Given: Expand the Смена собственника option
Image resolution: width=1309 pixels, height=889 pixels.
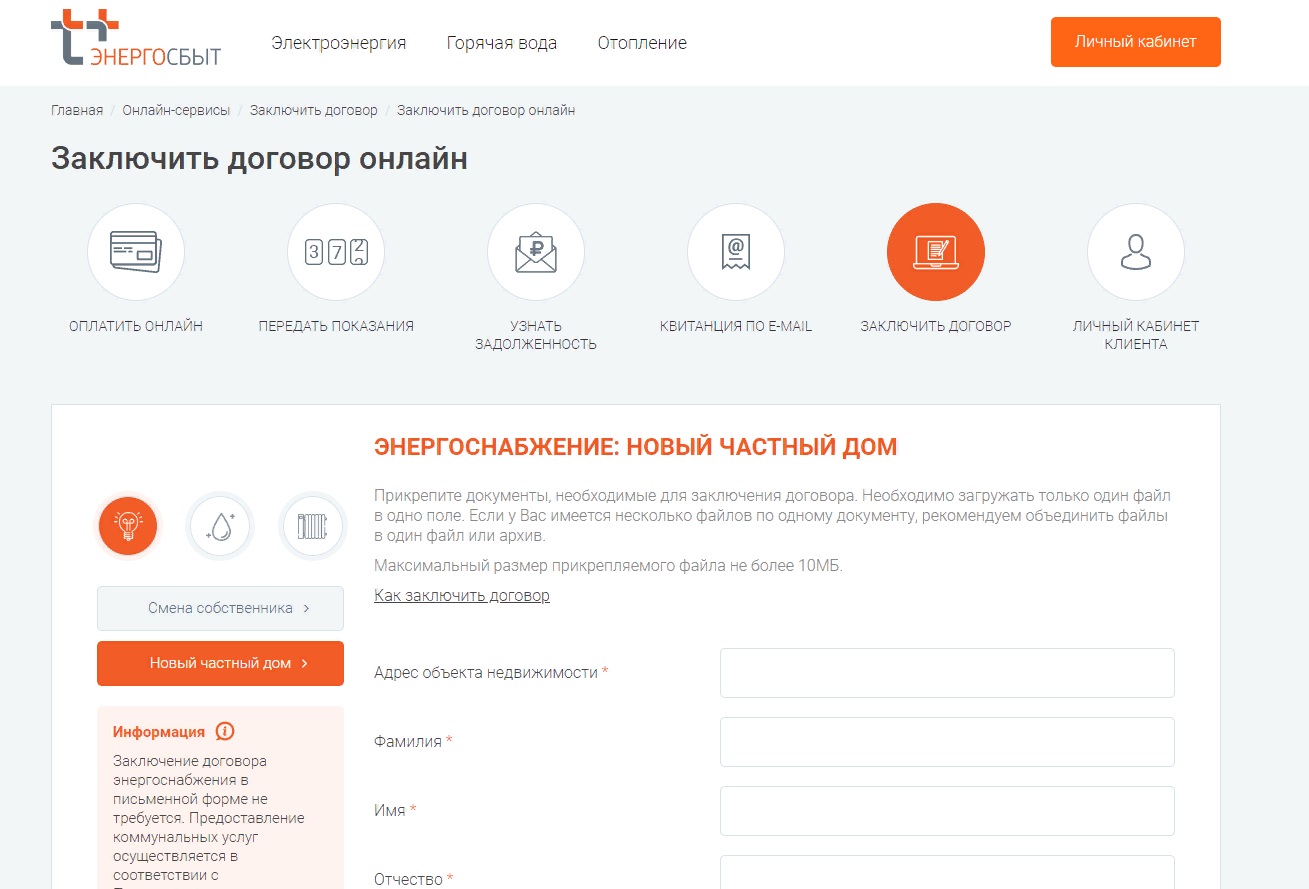Looking at the screenshot, I should [x=220, y=608].
